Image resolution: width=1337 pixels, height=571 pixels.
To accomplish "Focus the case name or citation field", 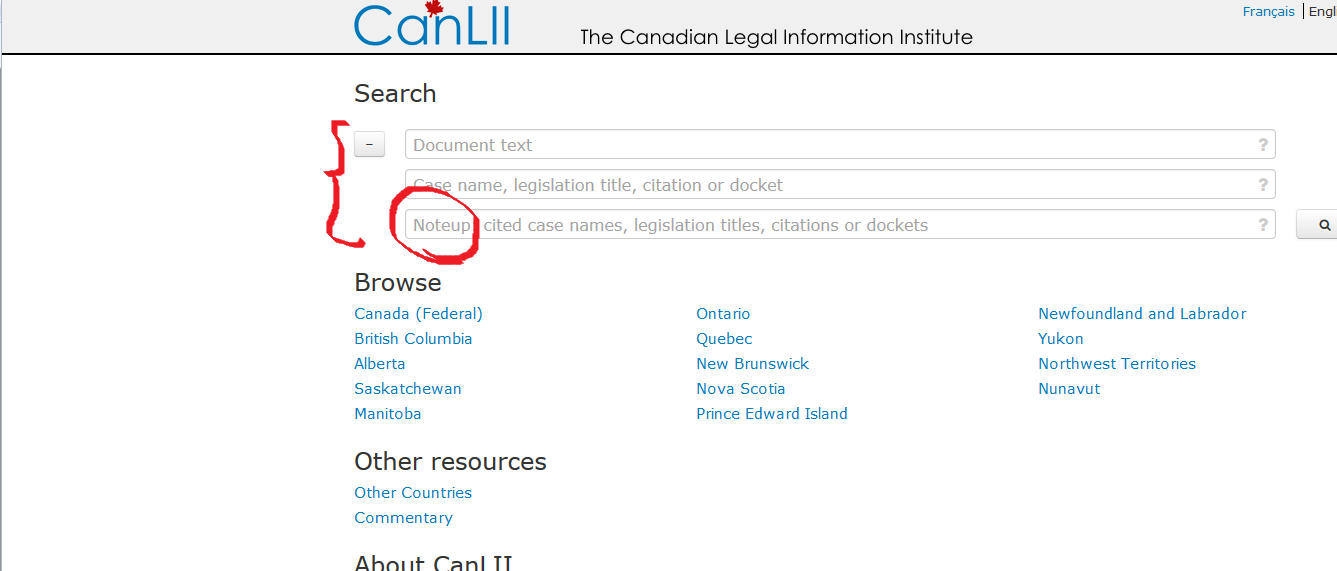I will tap(840, 185).
